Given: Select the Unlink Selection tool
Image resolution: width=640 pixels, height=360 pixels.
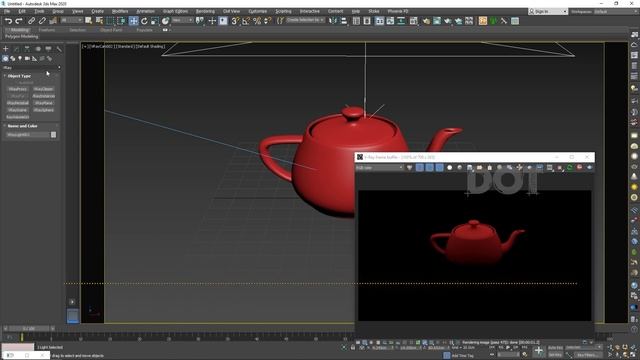Looking at the screenshot, I should [42, 20].
